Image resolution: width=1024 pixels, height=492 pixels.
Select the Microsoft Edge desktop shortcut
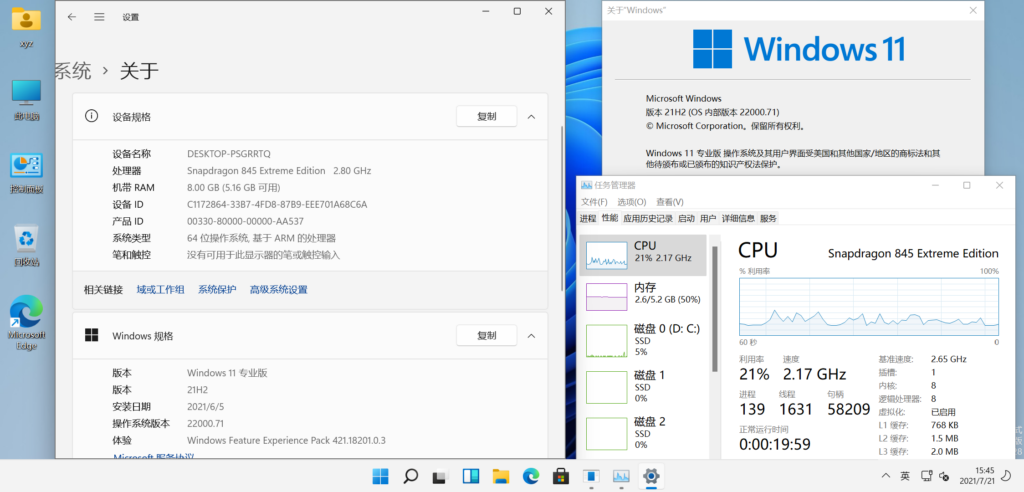[26, 323]
